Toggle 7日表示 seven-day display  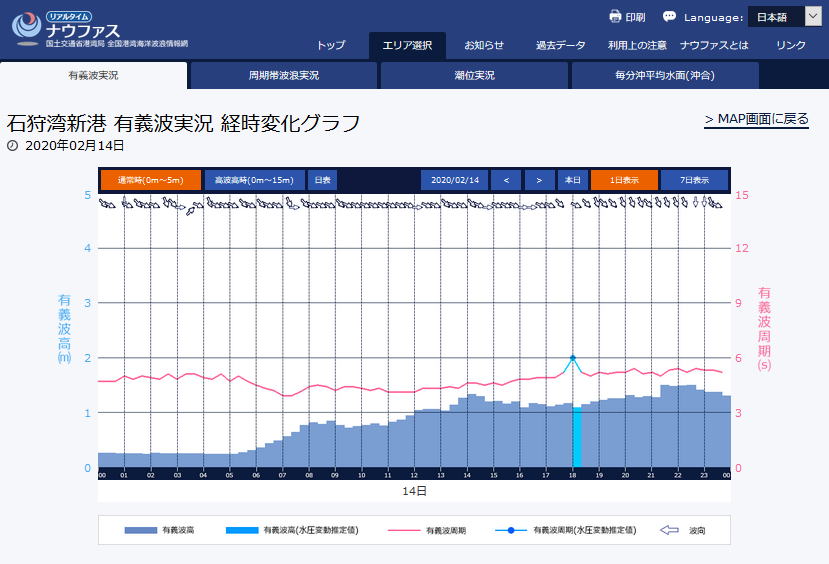694,180
